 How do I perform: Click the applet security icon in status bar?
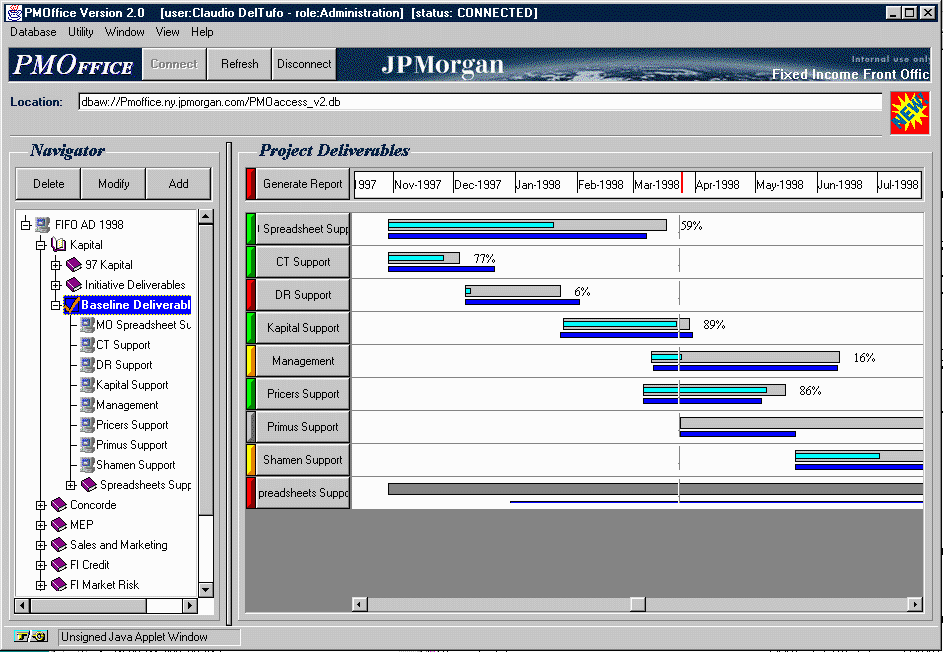[x=31, y=636]
